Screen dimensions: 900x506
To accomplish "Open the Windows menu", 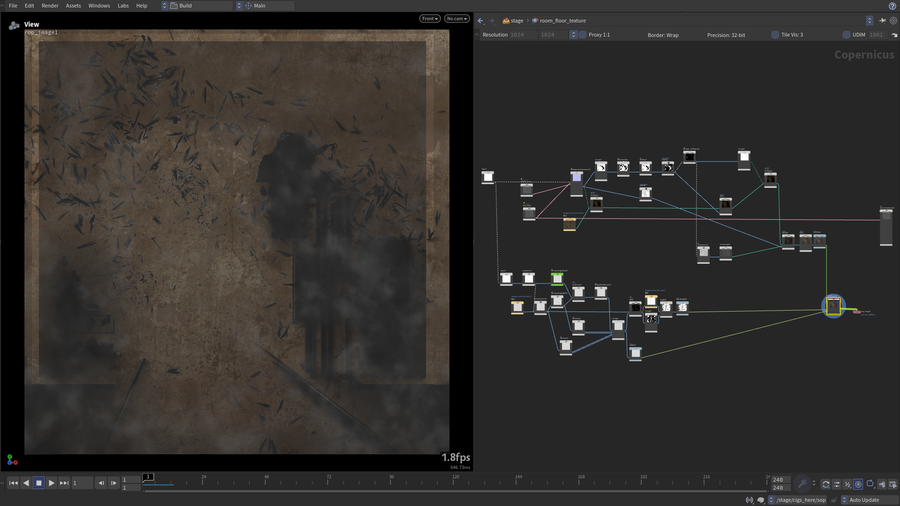I will 99,6.
